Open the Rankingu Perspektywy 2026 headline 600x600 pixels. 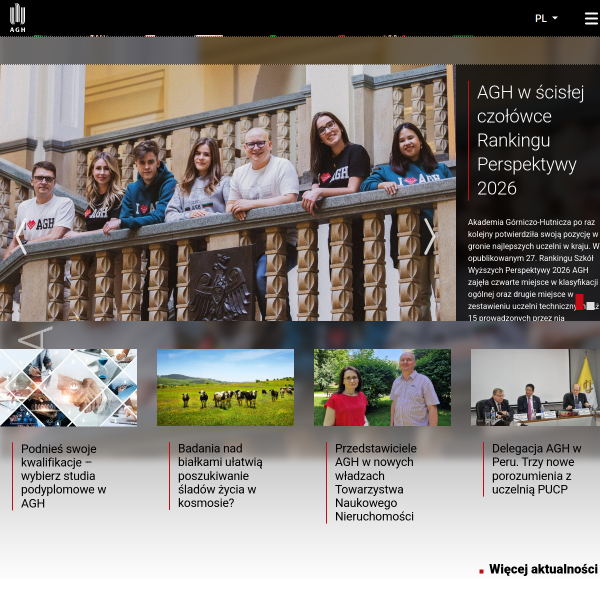(530, 140)
